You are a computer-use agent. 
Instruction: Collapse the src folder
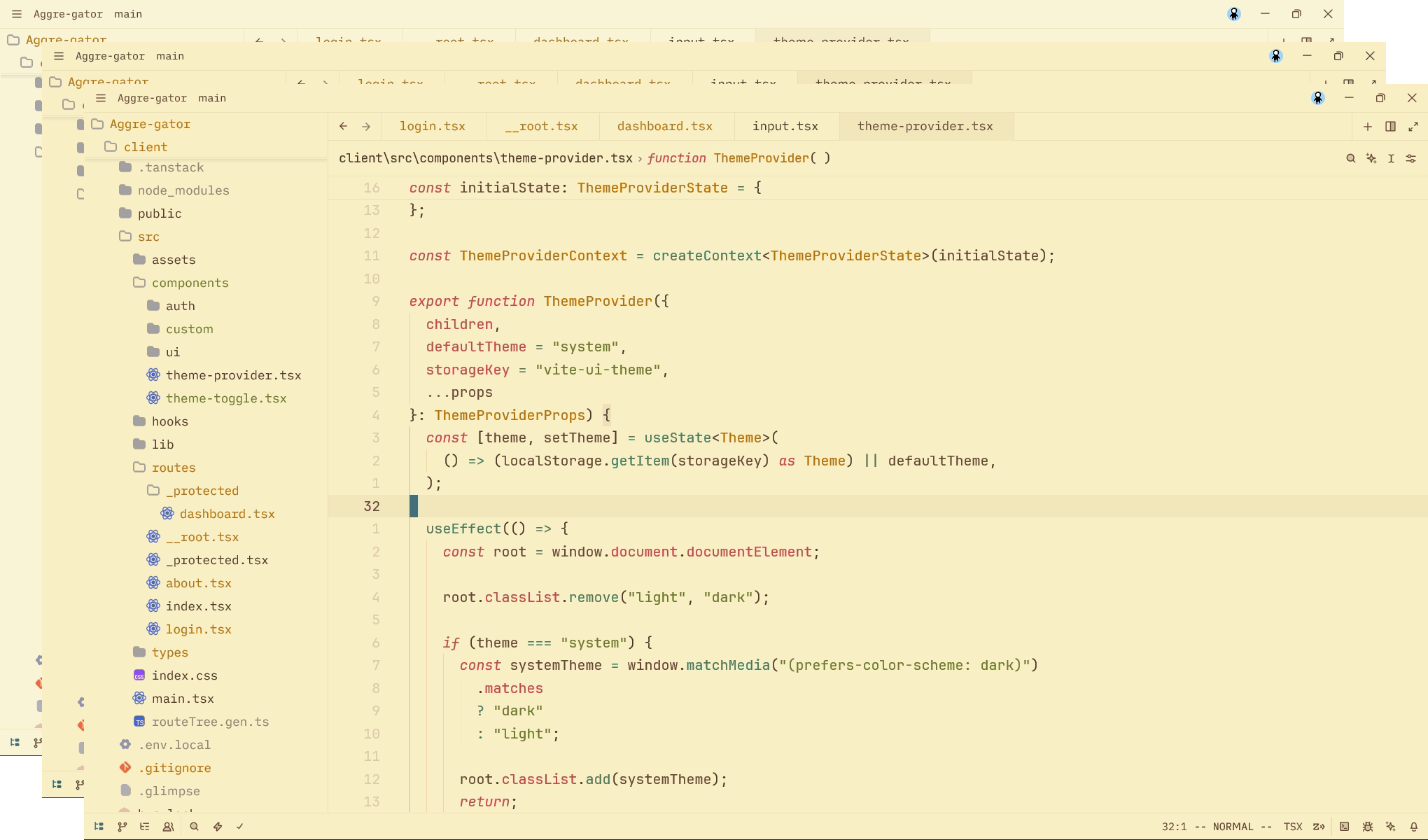tap(206, 237)
